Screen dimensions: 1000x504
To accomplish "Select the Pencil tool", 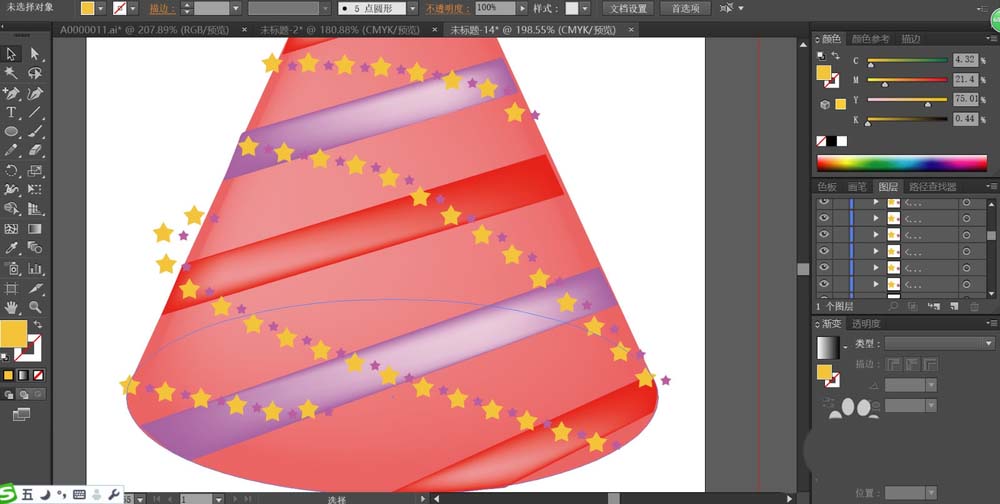I will [11, 151].
